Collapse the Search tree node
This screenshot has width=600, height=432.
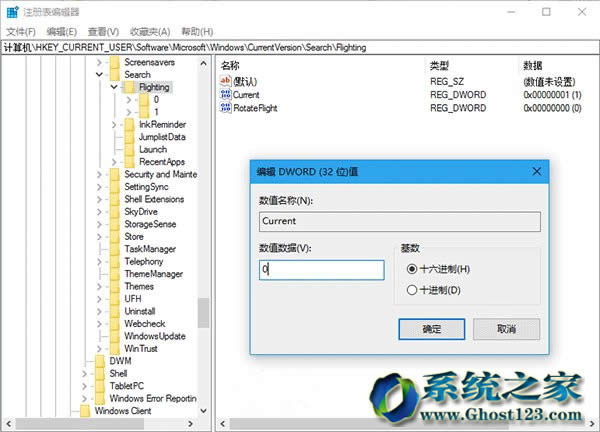(x=100, y=74)
